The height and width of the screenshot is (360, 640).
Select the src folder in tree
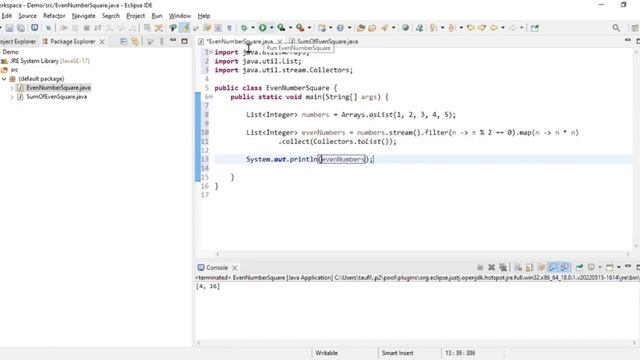coord(14,70)
